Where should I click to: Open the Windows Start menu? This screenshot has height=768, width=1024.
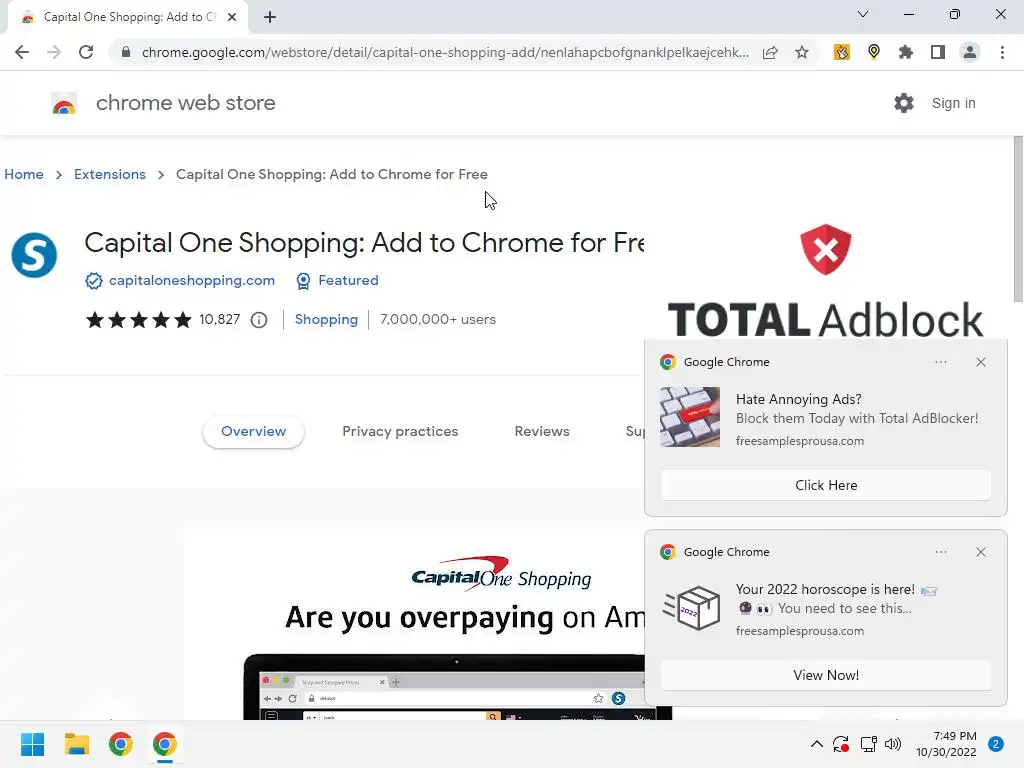(x=32, y=744)
